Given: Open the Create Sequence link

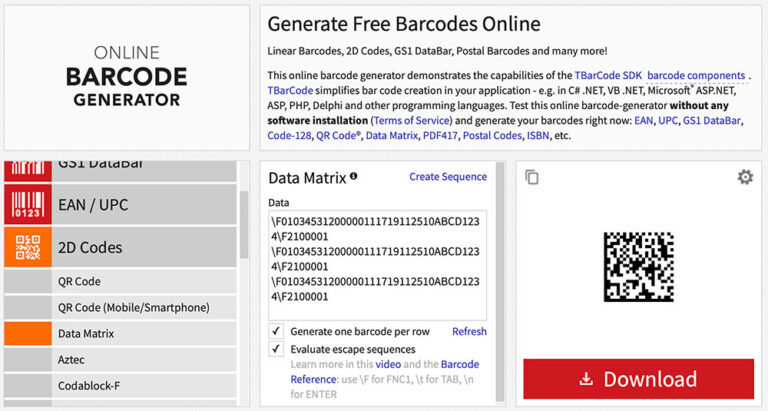Looking at the screenshot, I should (447, 177).
